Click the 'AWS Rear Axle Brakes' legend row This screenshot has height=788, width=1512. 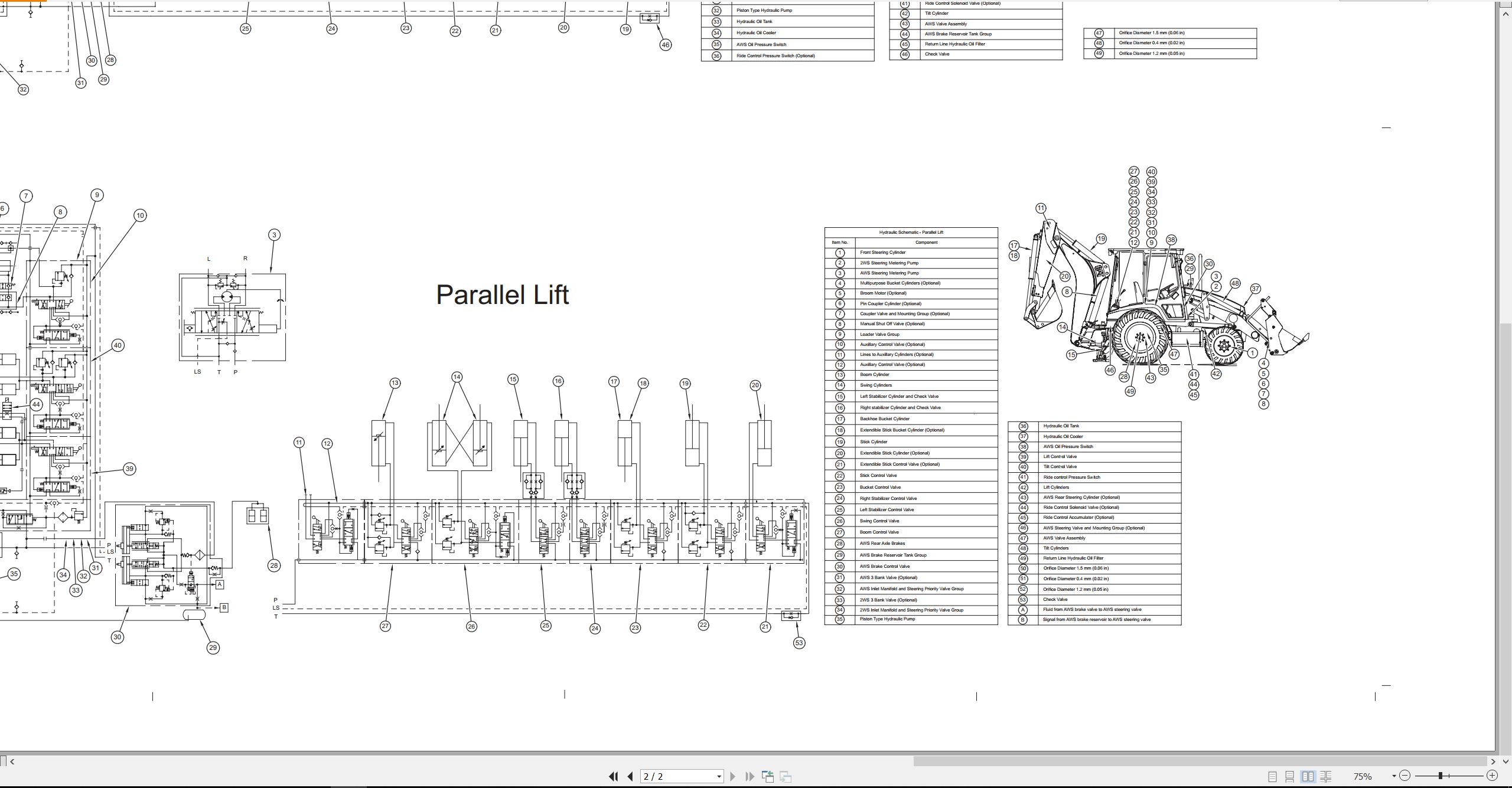click(911, 544)
